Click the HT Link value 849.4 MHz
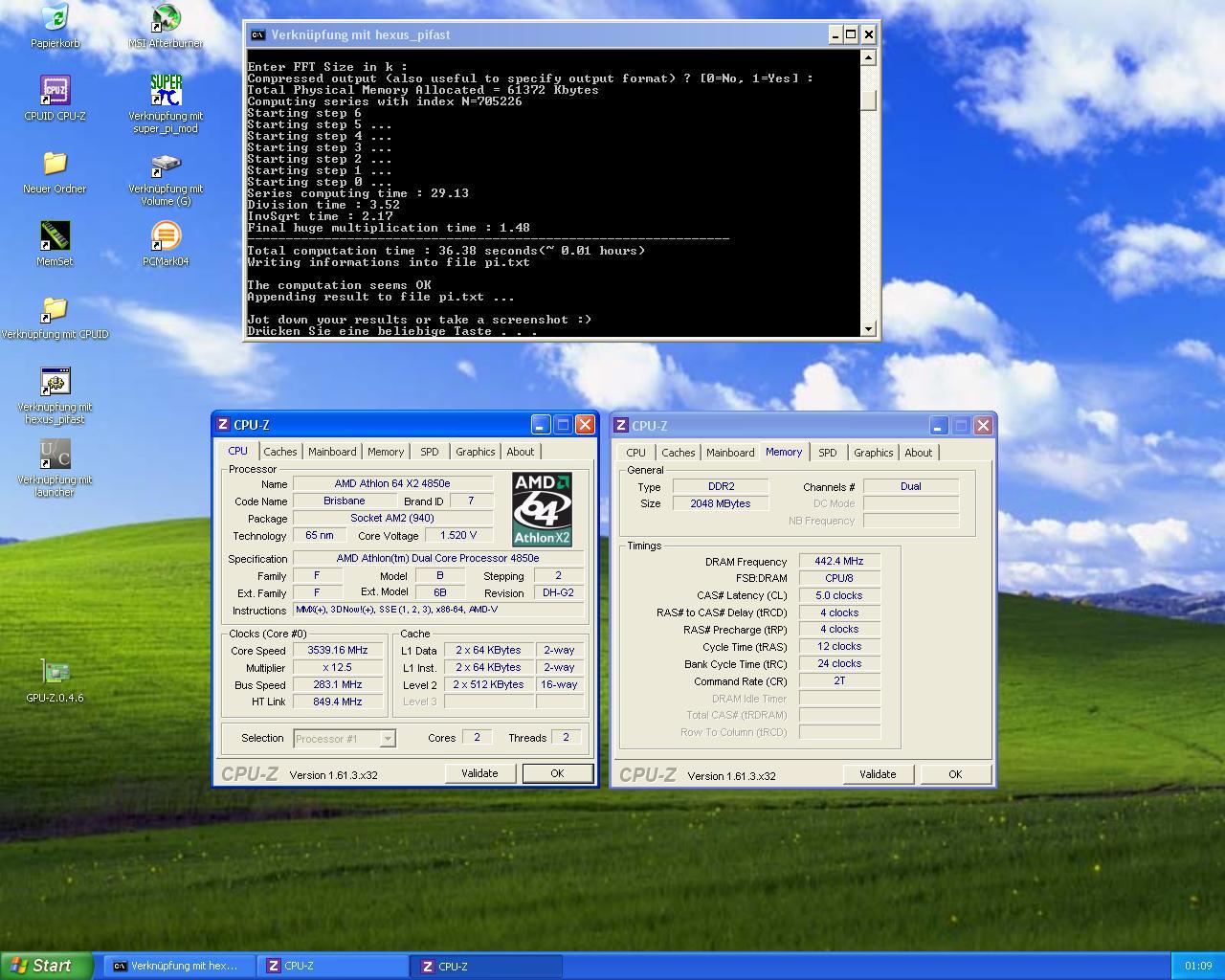1225x980 pixels. coord(340,702)
